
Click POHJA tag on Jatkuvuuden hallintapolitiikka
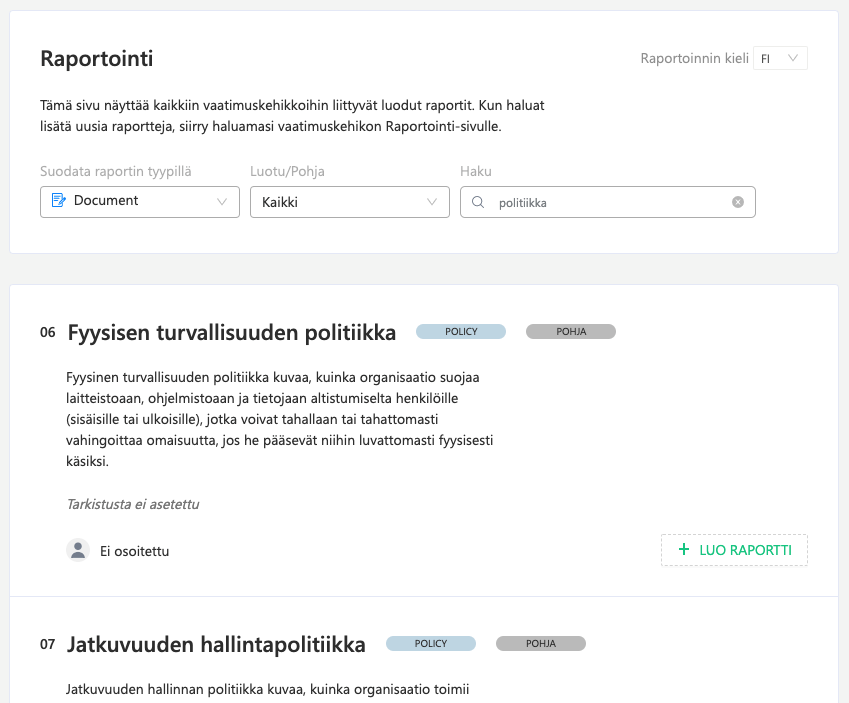[541, 643]
